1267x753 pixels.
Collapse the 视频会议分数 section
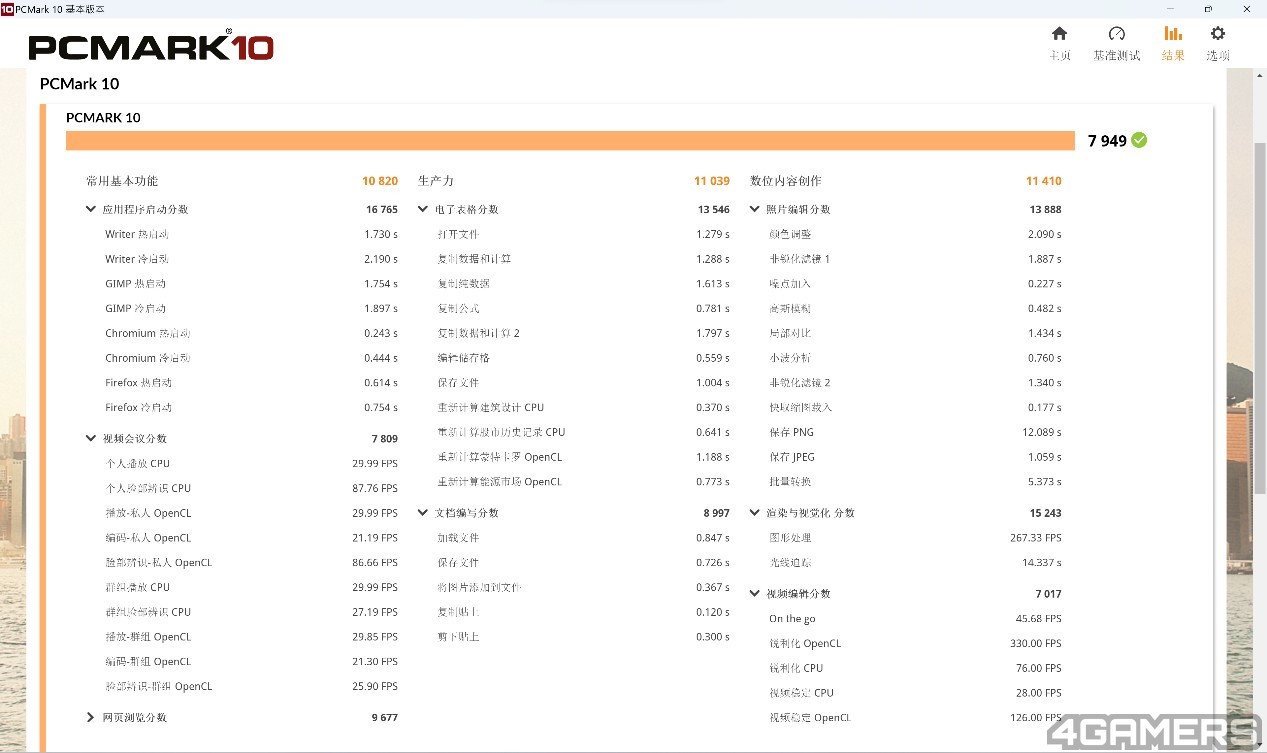point(91,439)
